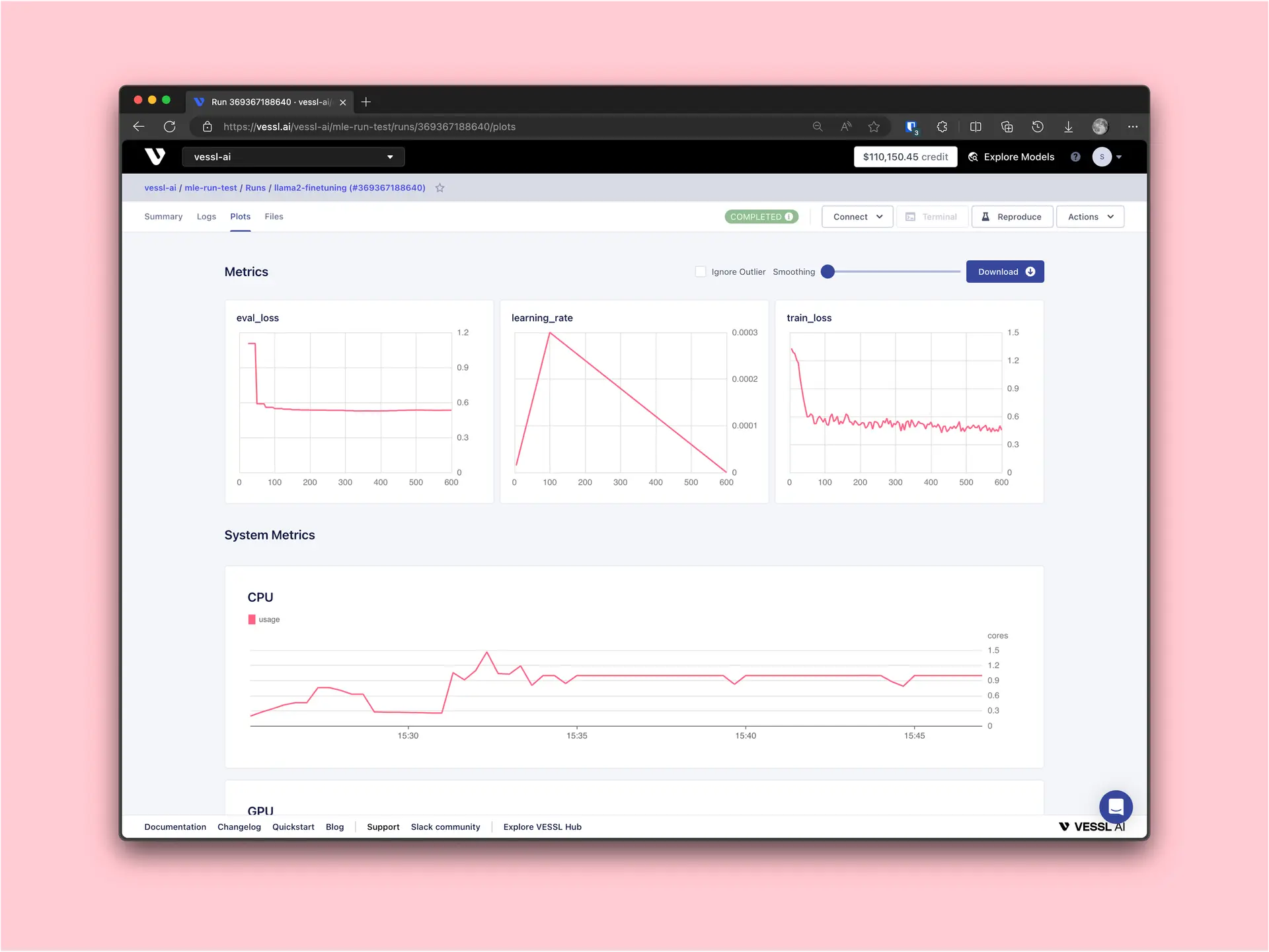Open browser extensions puzzle icon
The height and width of the screenshot is (952, 1269).
[942, 127]
